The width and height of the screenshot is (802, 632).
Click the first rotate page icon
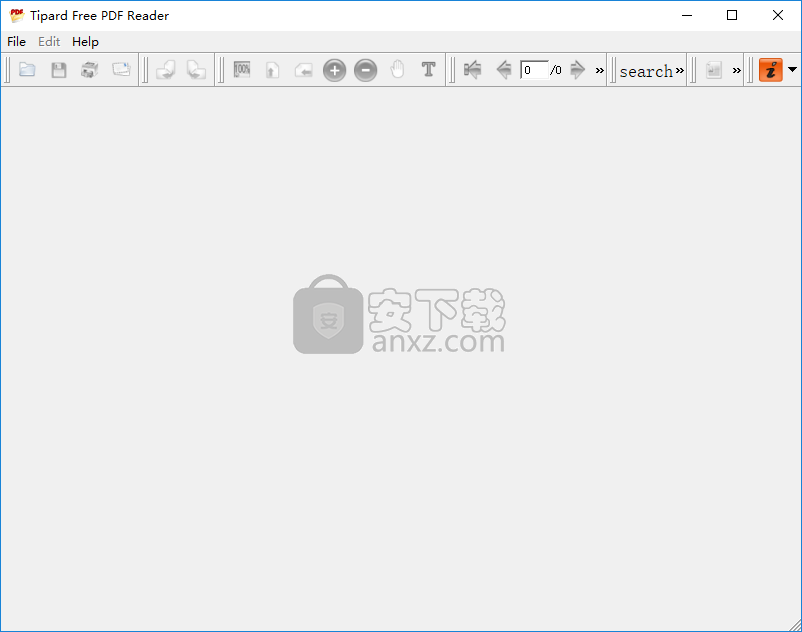tap(166, 70)
